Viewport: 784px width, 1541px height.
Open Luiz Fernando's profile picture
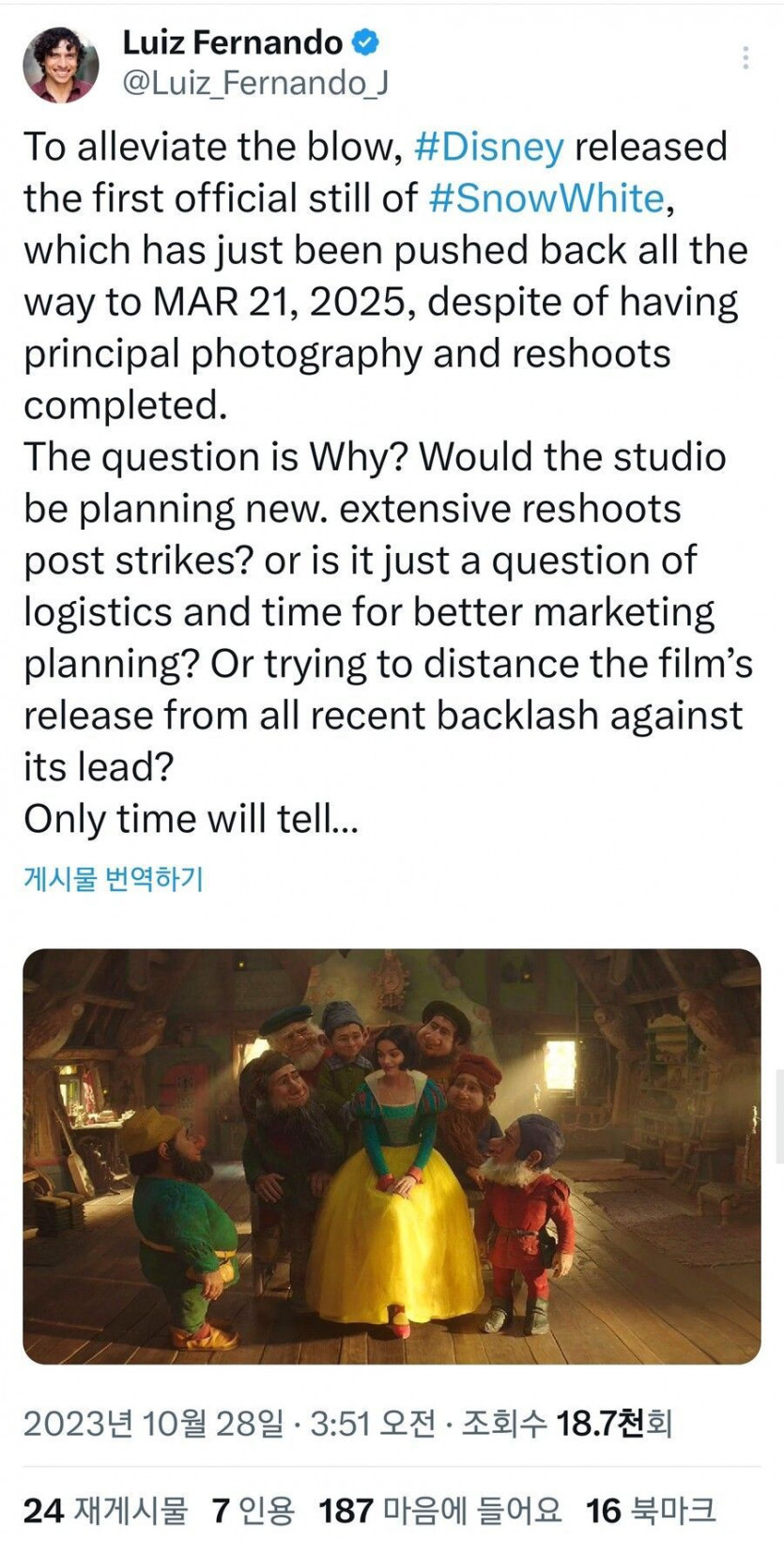pyautogui.click(x=61, y=65)
